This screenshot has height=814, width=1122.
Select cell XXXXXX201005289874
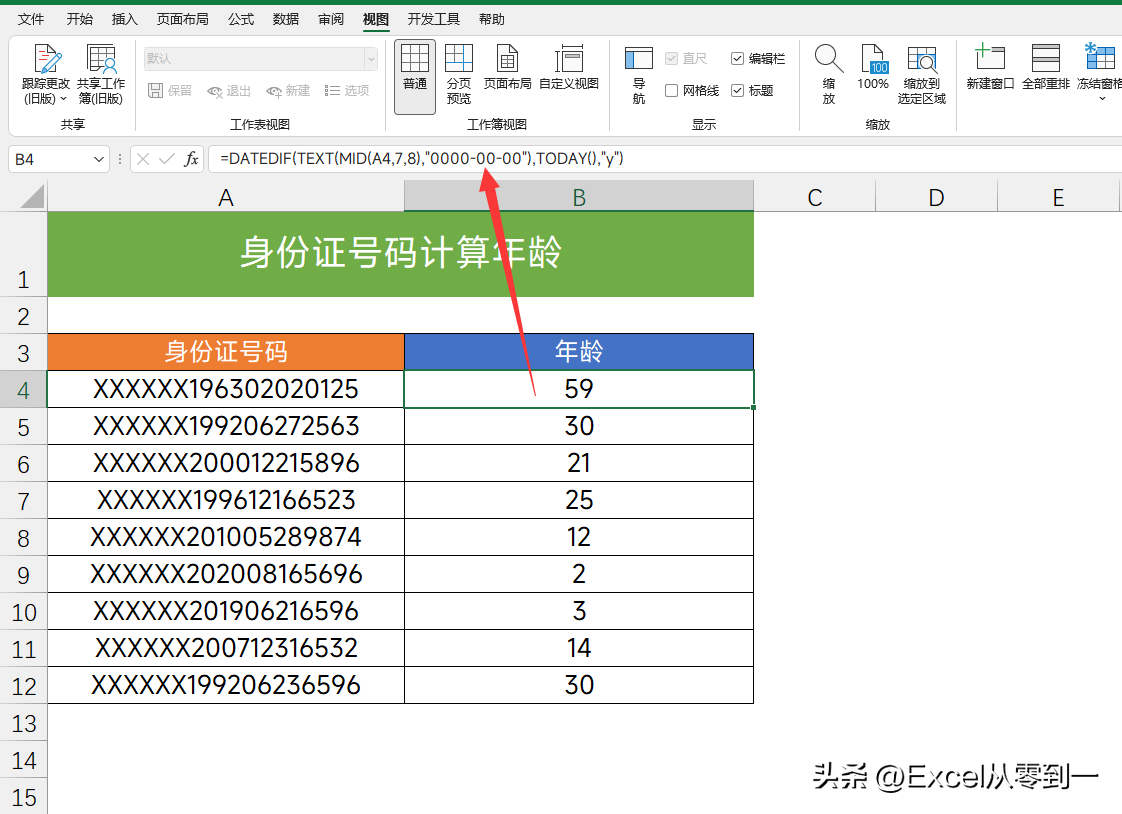(226, 537)
